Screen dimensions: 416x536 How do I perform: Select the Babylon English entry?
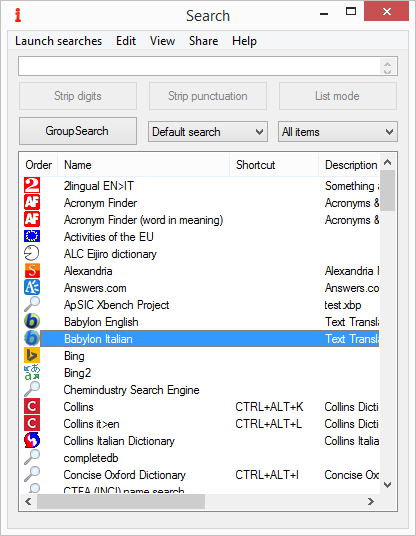pyautogui.click(x=101, y=322)
